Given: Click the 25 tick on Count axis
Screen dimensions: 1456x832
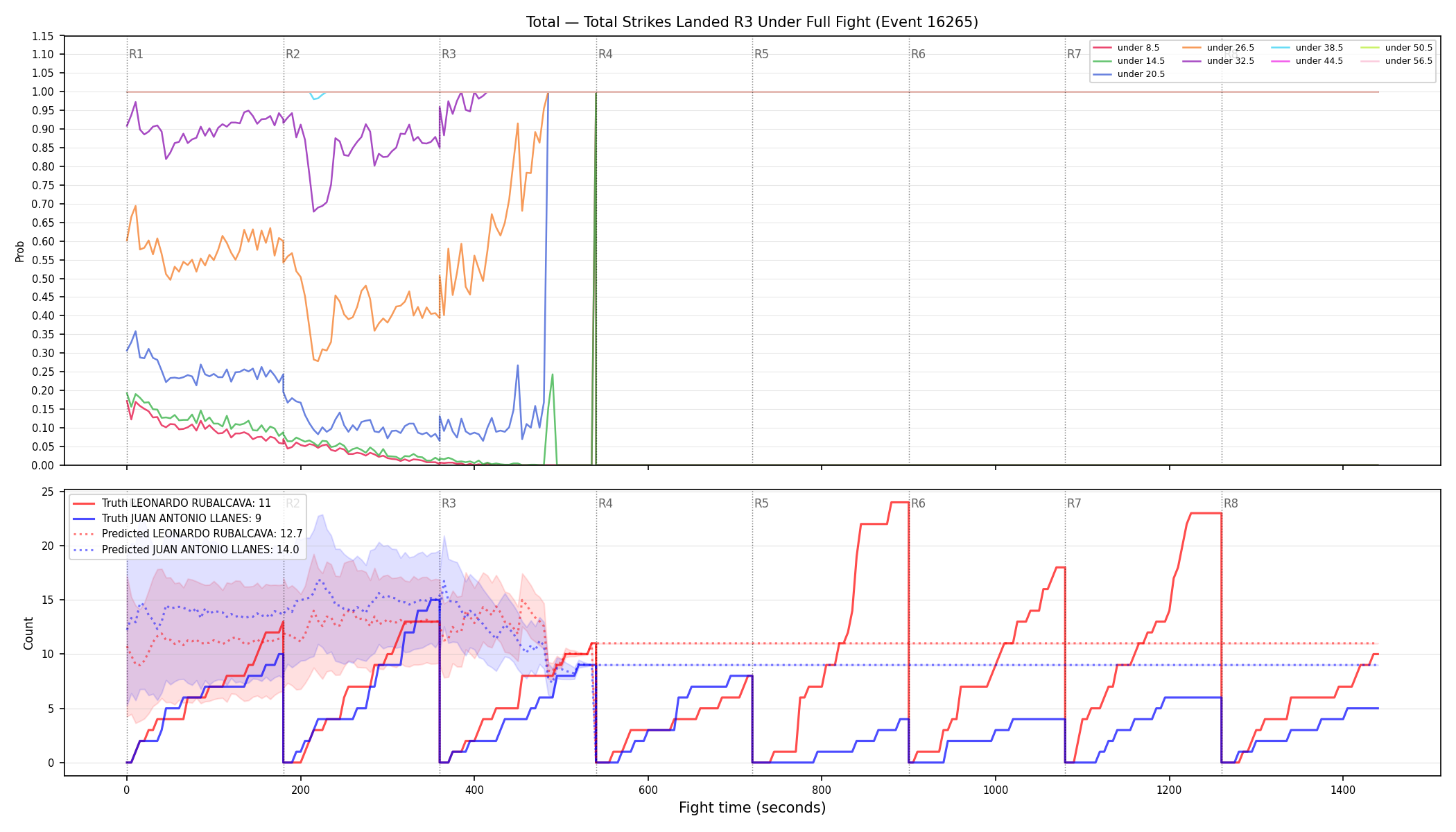Looking at the screenshot, I should click(48, 492).
